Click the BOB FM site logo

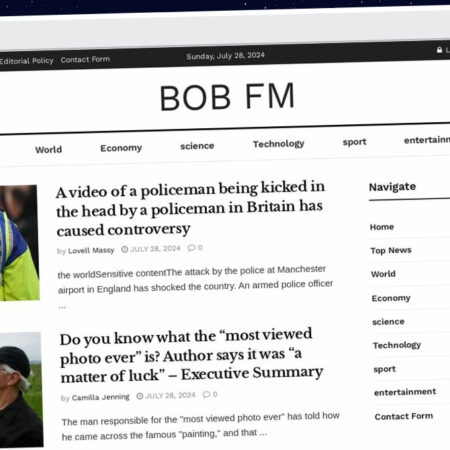pyautogui.click(x=227, y=97)
